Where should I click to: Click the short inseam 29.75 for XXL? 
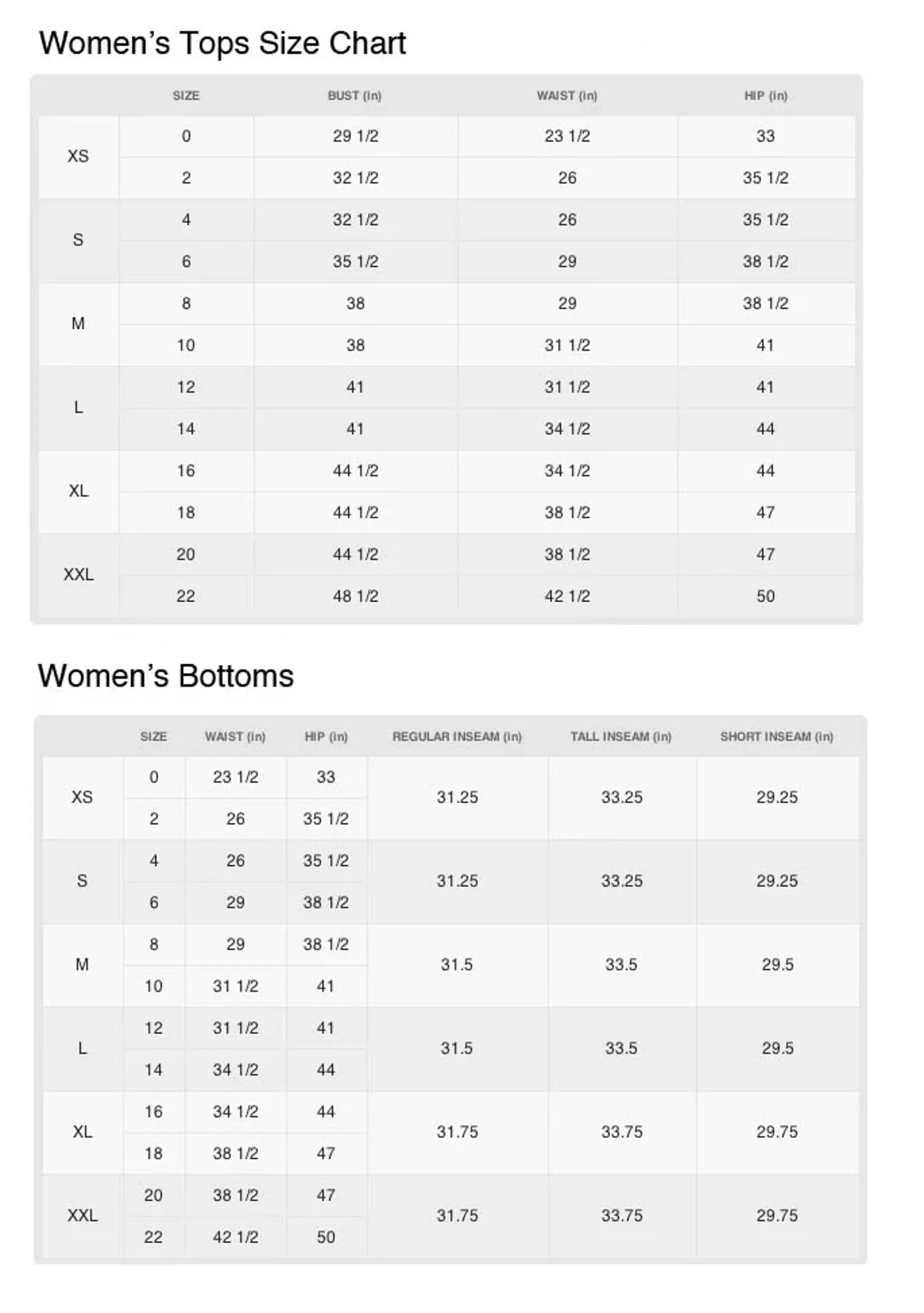tap(777, 1215)
